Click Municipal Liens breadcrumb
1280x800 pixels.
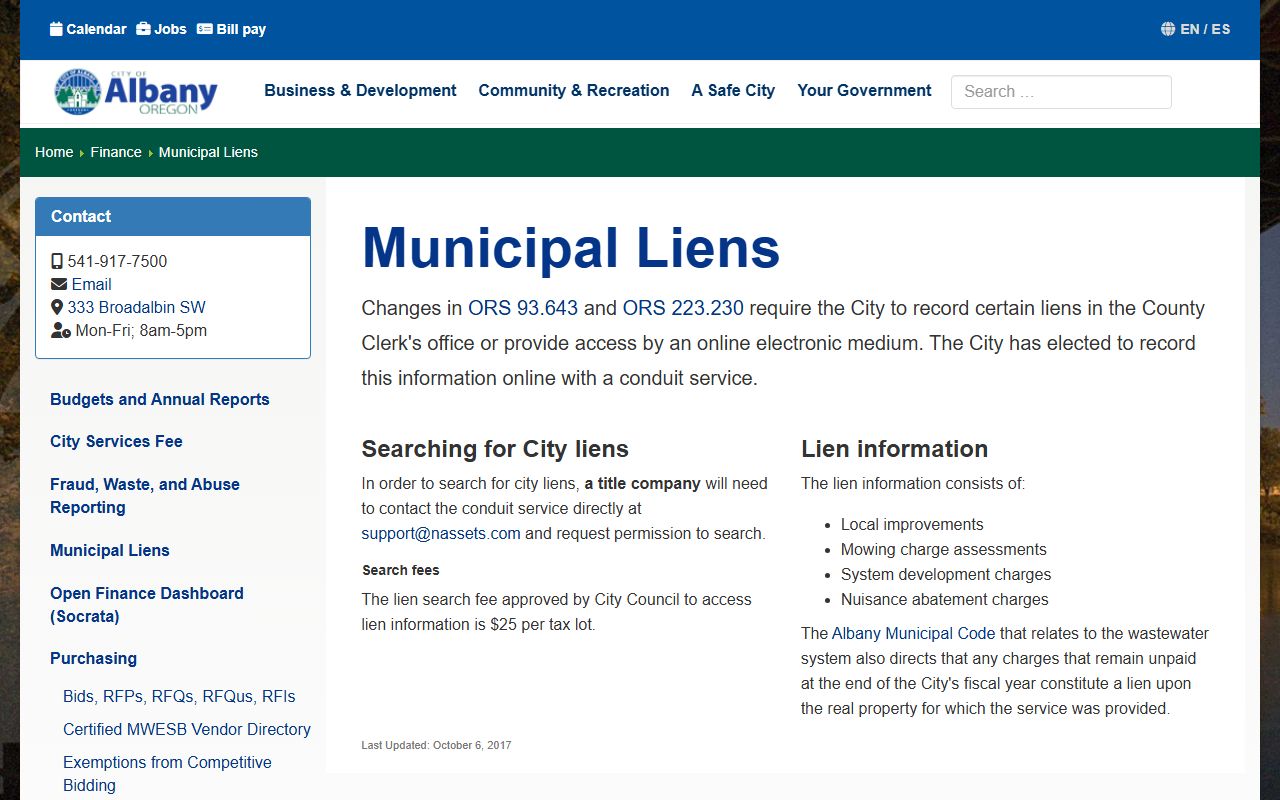point(208,152)
